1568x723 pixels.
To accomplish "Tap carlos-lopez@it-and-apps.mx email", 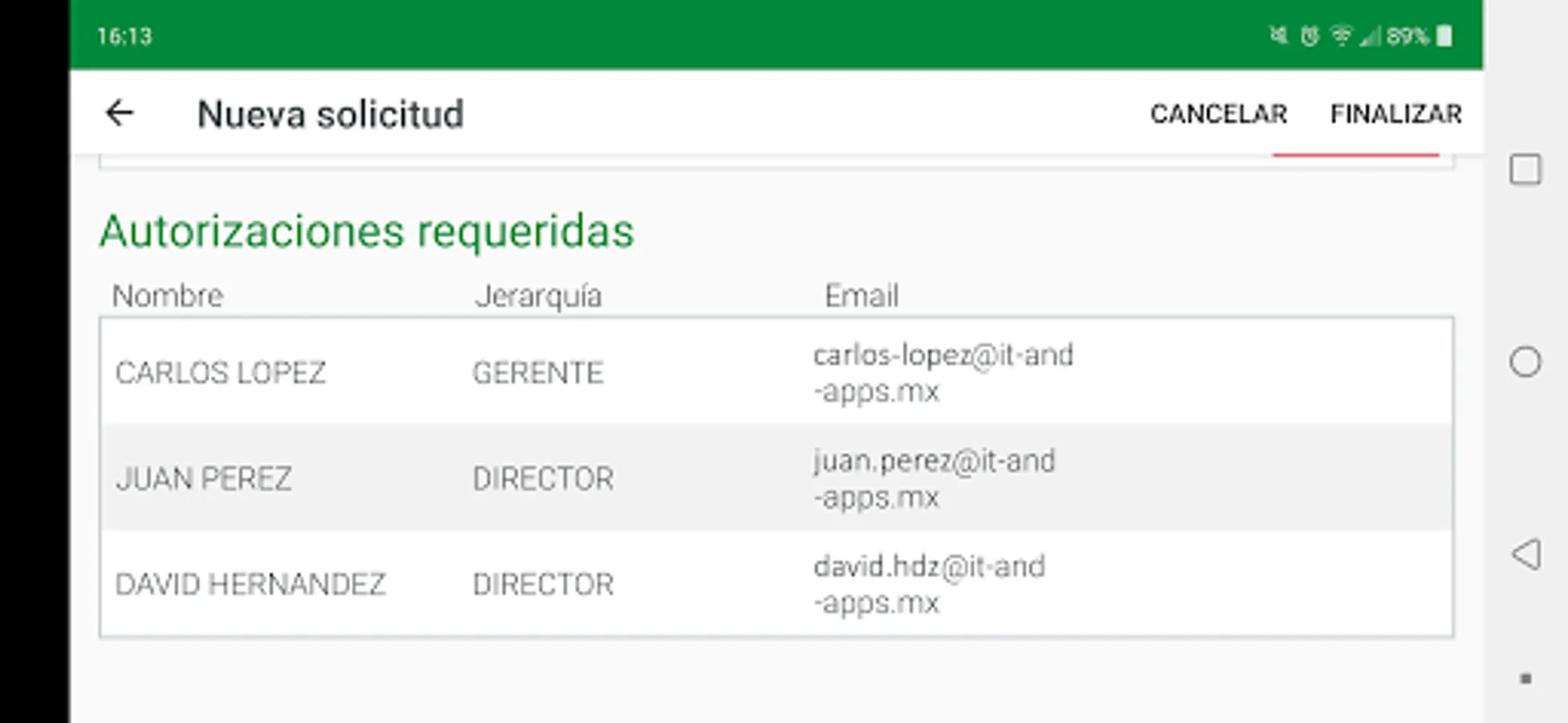I will click(943, 373).
